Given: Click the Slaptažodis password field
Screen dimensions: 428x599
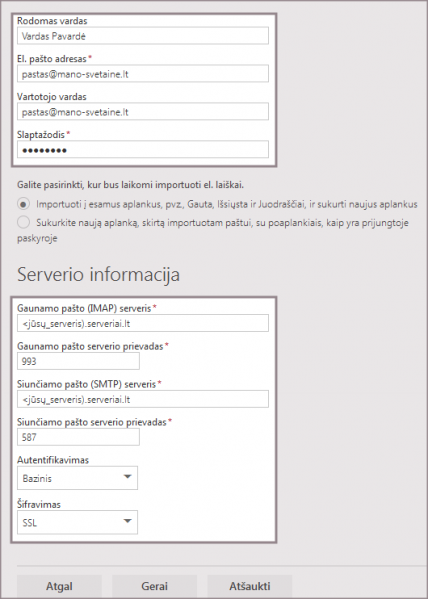Looking at the screenshot, I should point(143,150).
